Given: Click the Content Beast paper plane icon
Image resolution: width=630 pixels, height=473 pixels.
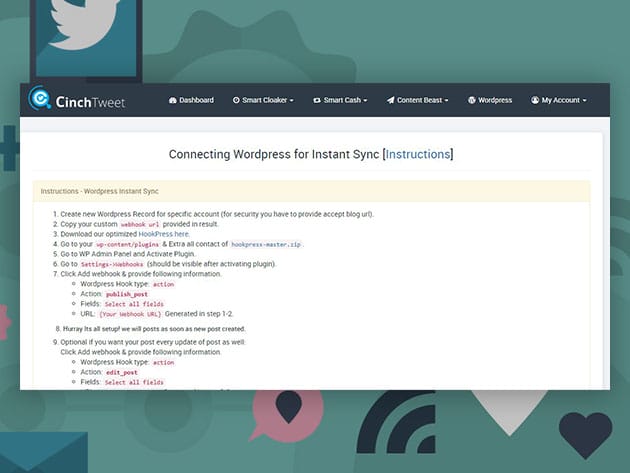Looking at the screenshot, I should 390,101.
